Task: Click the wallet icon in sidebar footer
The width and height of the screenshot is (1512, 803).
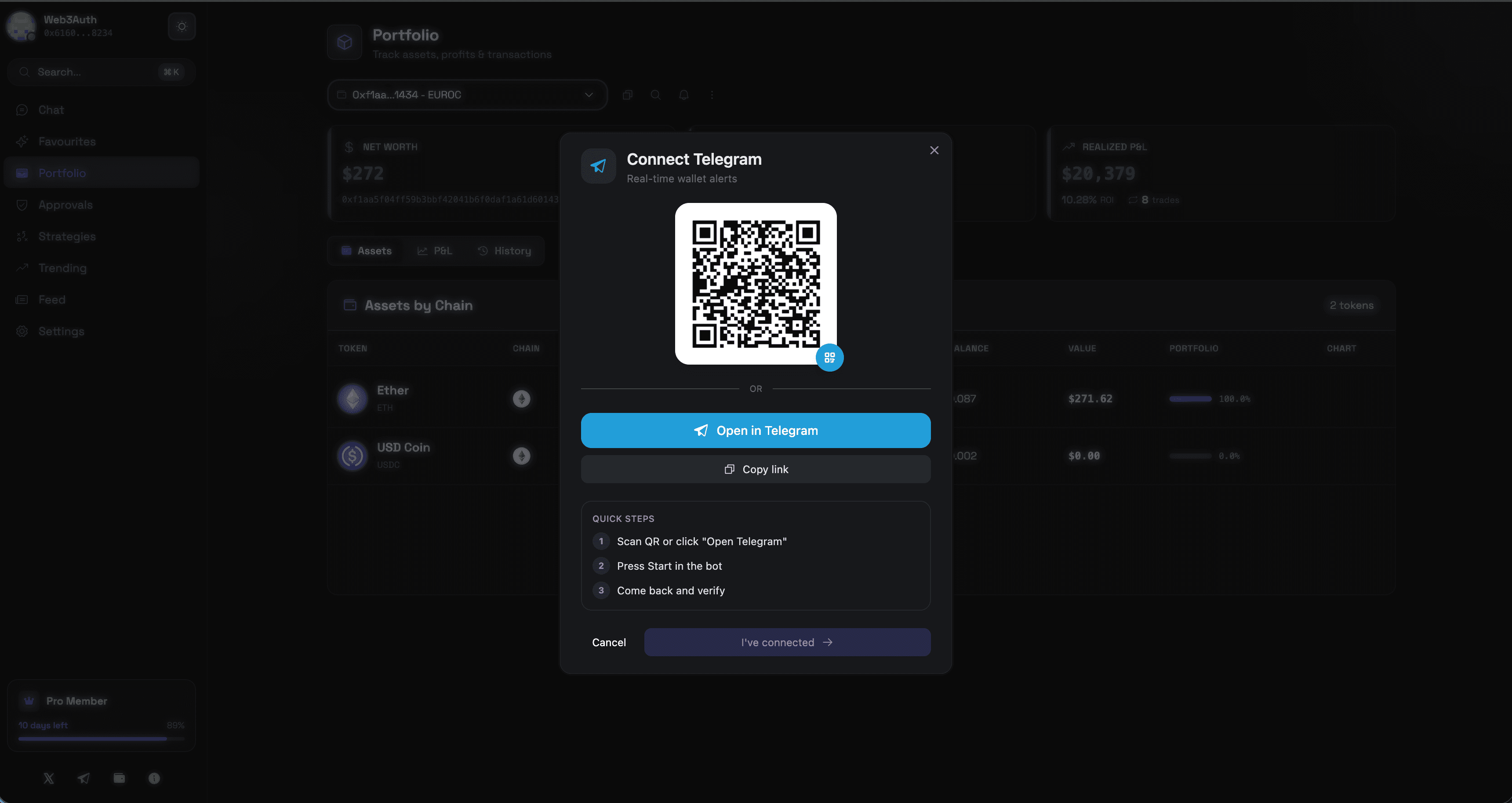Action: (119, 778)
